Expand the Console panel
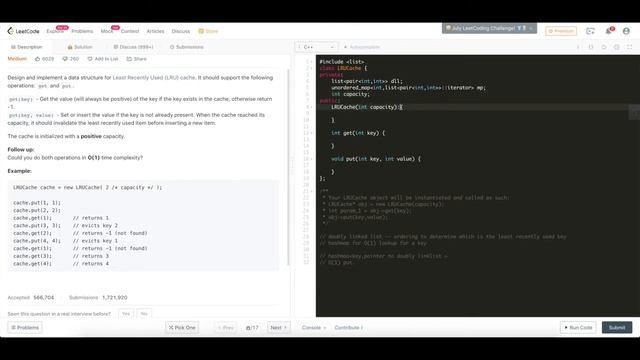Viewport: 640px width, 360px height. point(313,327)
